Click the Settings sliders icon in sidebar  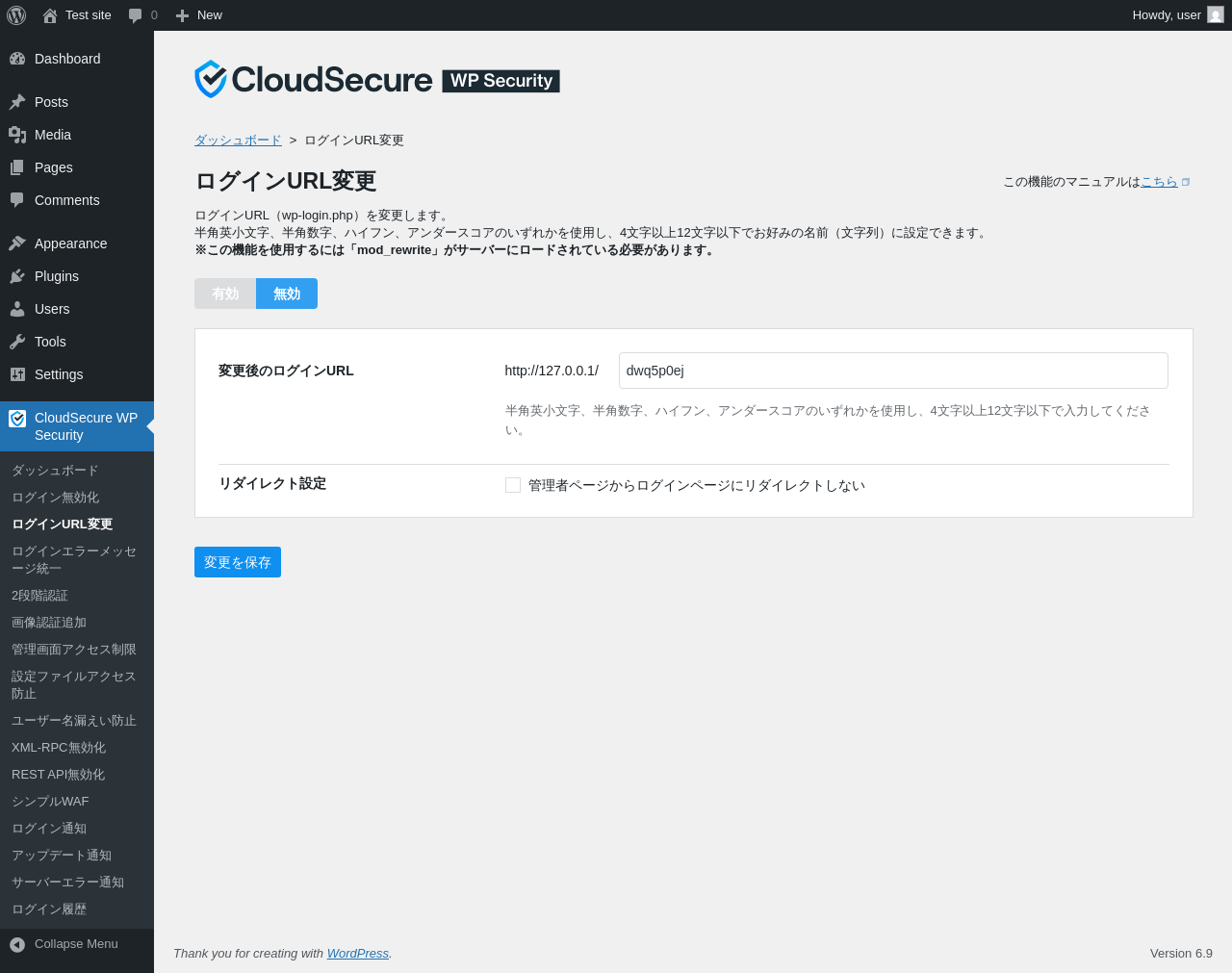(x=17, y=374)
